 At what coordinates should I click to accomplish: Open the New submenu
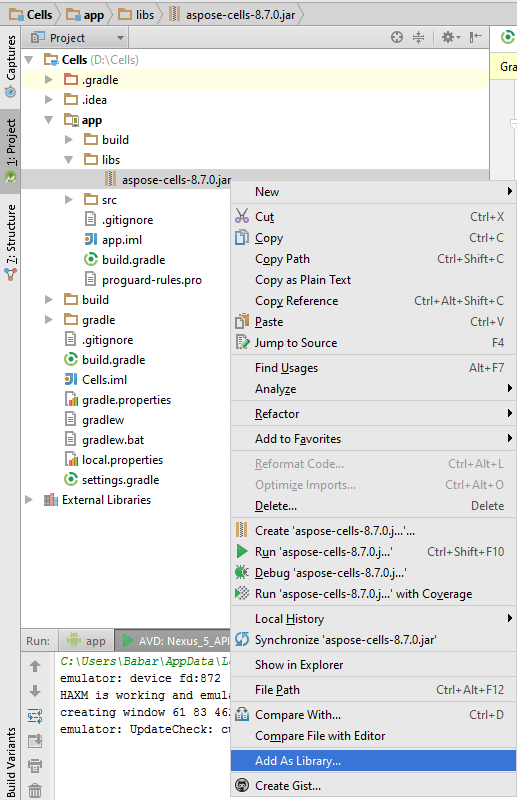(373, 192)
